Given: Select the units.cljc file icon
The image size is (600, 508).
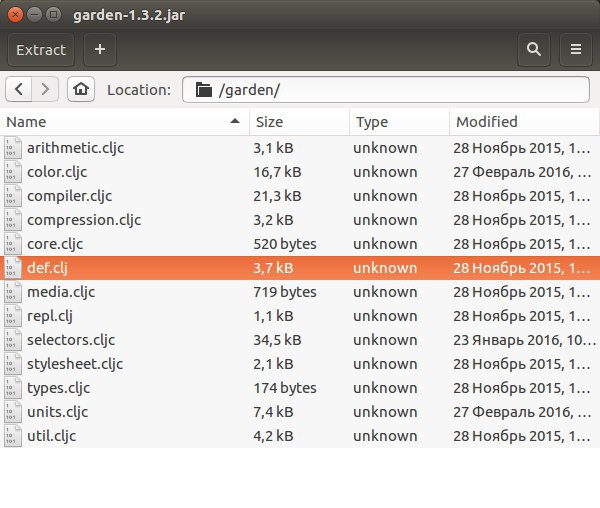Looking at the screenshot, I should pyautogui.click(x=13, y=412).
